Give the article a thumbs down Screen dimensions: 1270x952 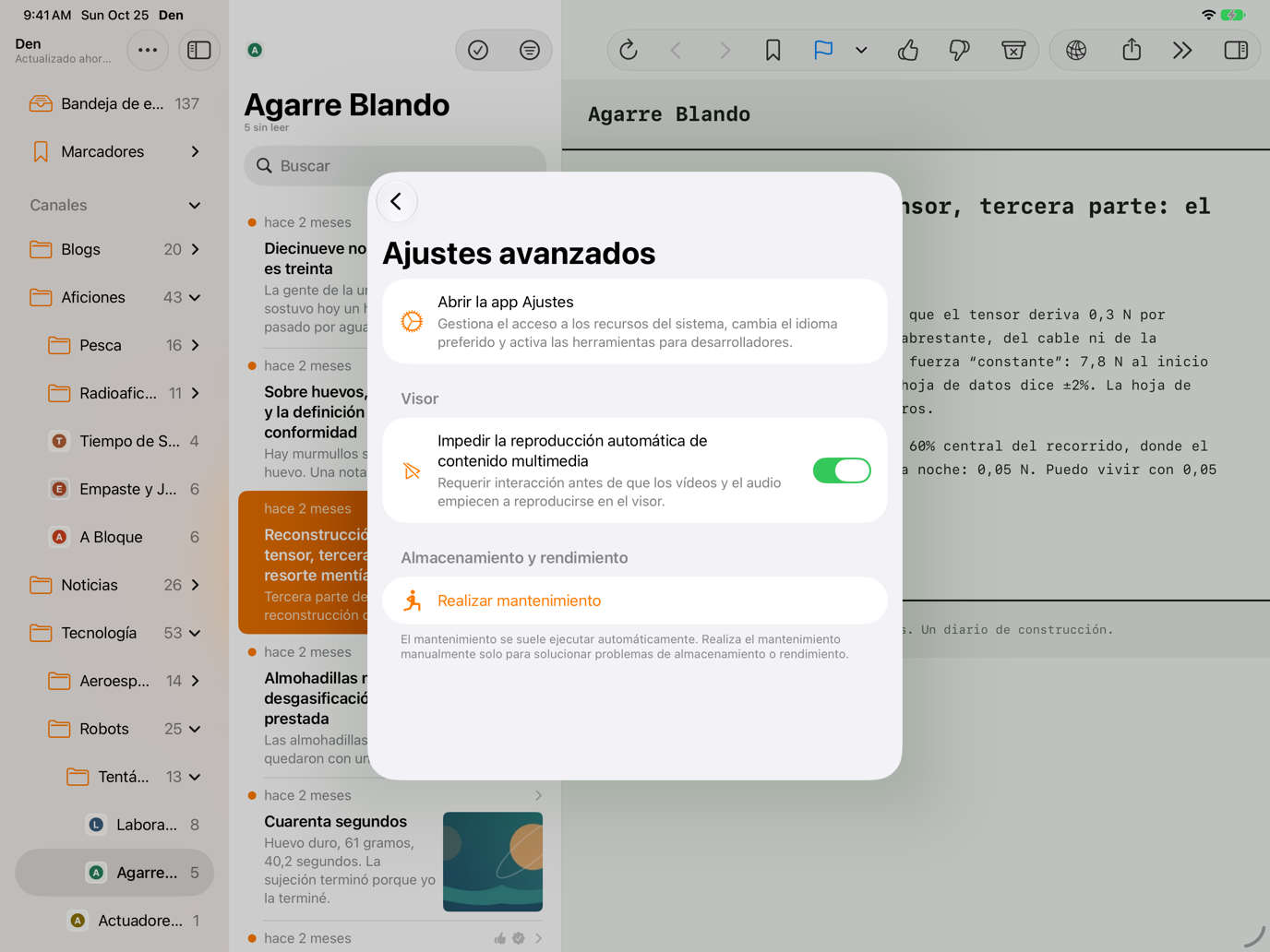[x=960, y=50]
